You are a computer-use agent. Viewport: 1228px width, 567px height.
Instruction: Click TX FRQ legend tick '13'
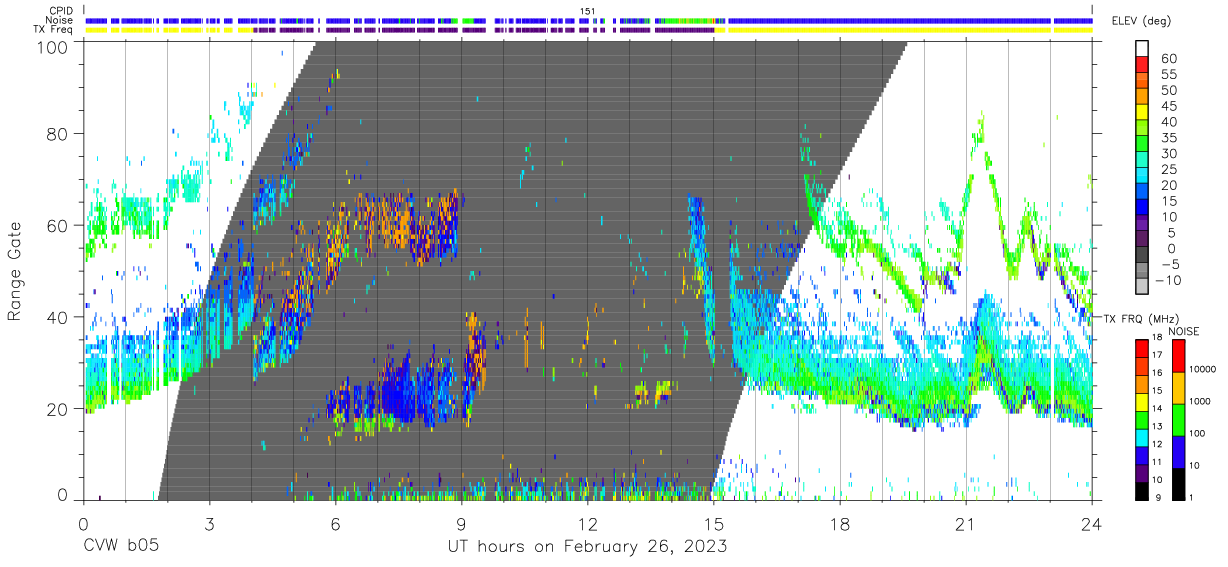pos(1155,426)
